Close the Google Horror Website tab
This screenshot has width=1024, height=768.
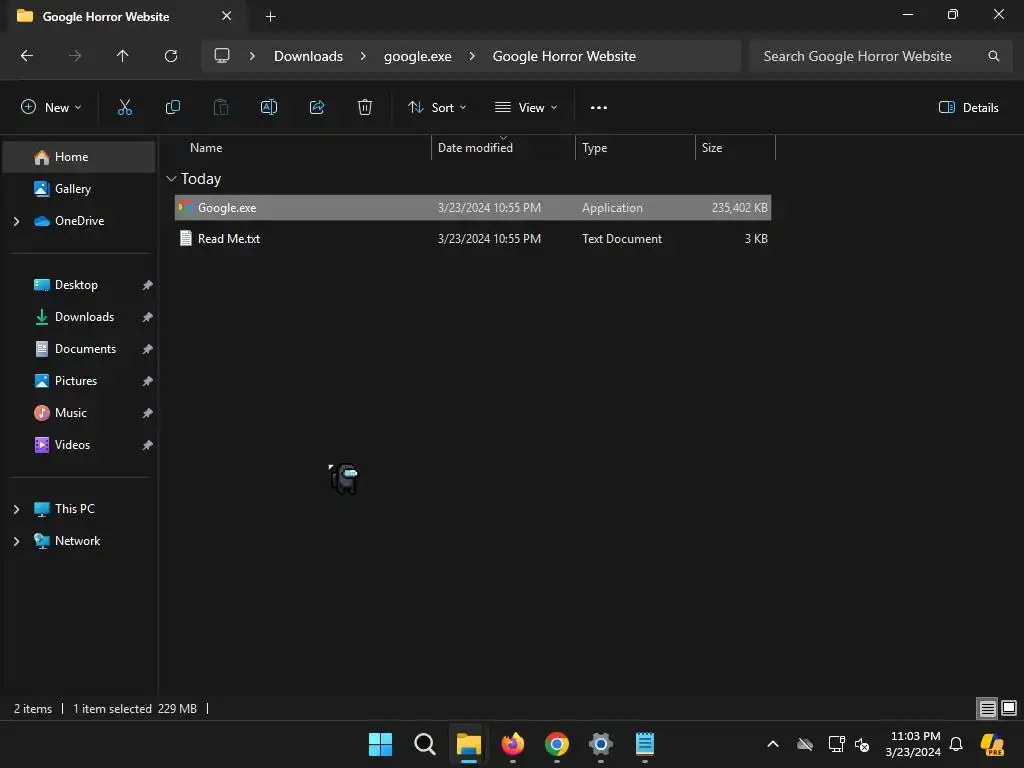tap(227, 16)
